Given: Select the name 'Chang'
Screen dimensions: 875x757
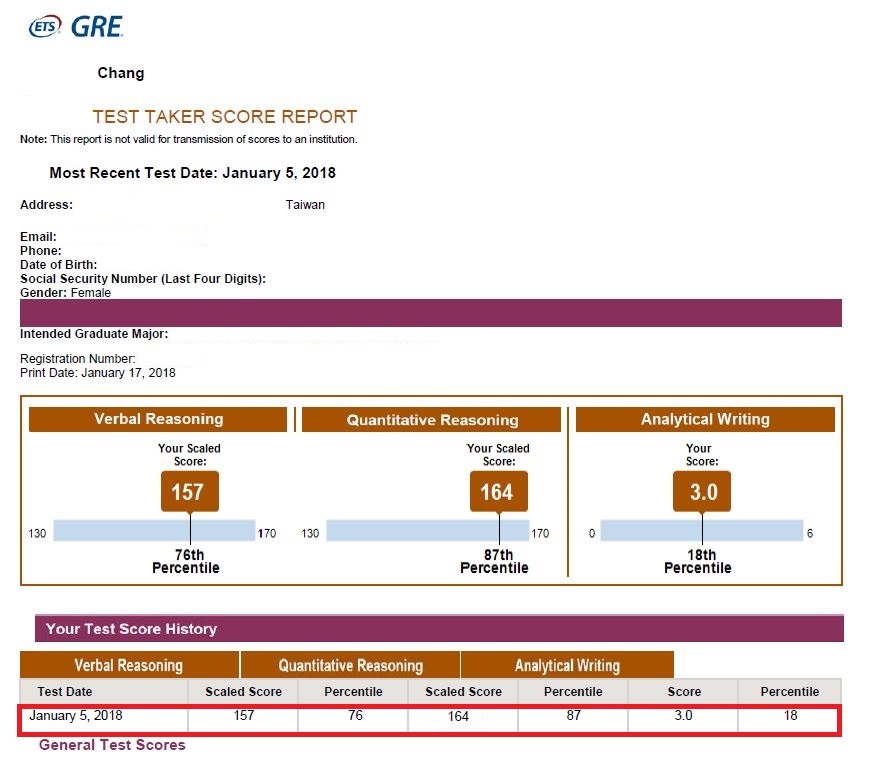Looking at the screenshot, I should point(121,73).
